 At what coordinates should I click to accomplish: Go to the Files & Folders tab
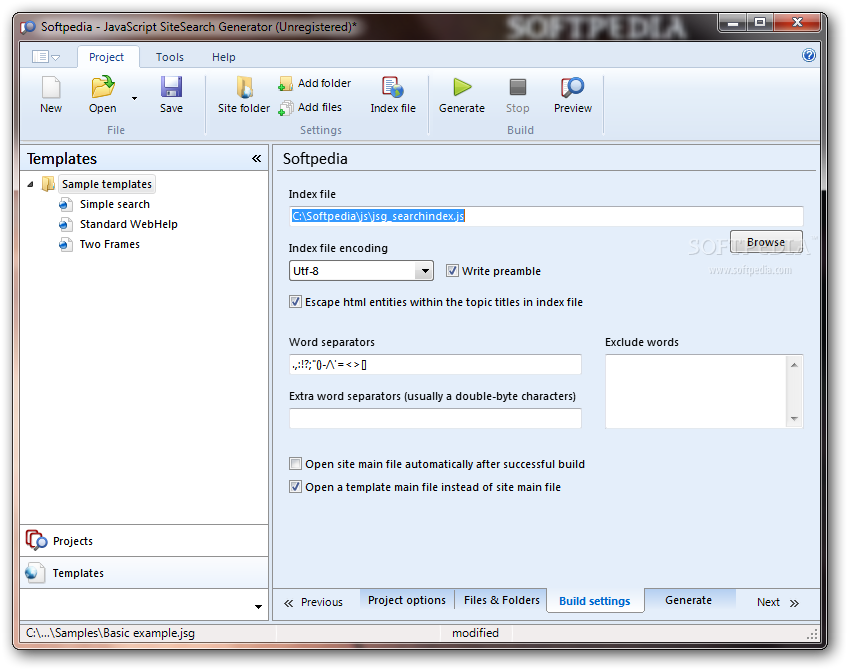pyautogui.click(x=501, y=600)
